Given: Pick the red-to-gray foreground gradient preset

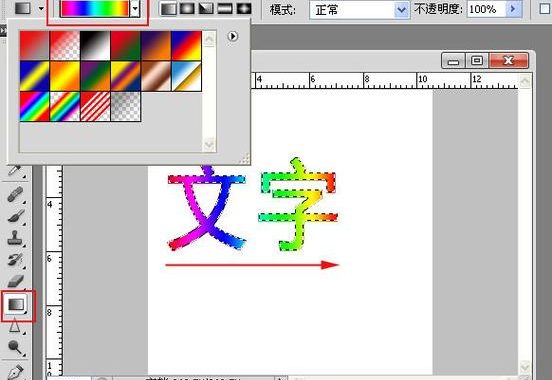Looking at the screenshot, I should [x=34, y=46].
